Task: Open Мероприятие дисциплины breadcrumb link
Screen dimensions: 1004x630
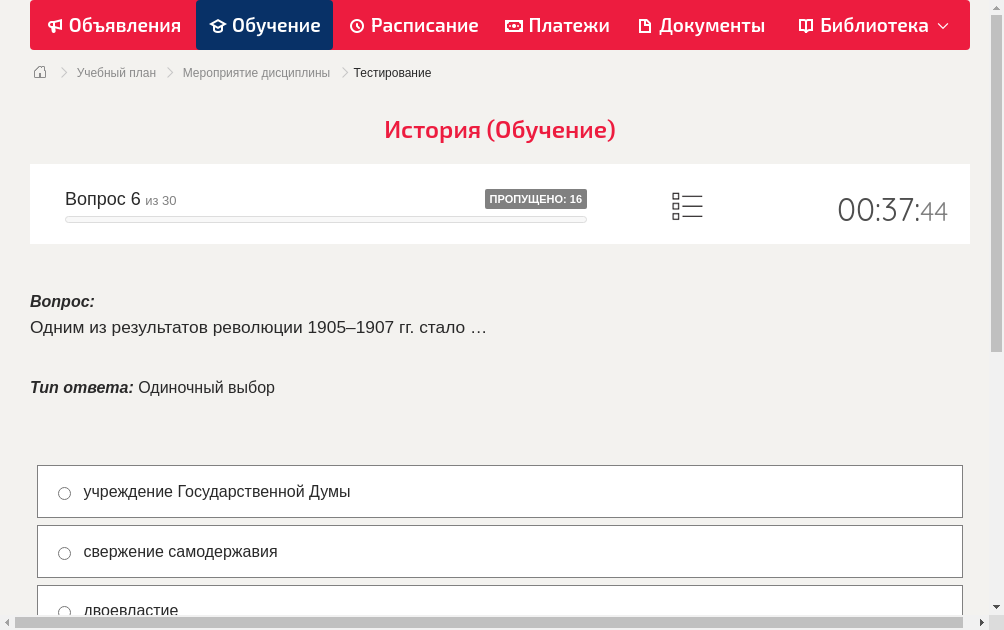Action: pyautogui.click(x=256, y=73)
